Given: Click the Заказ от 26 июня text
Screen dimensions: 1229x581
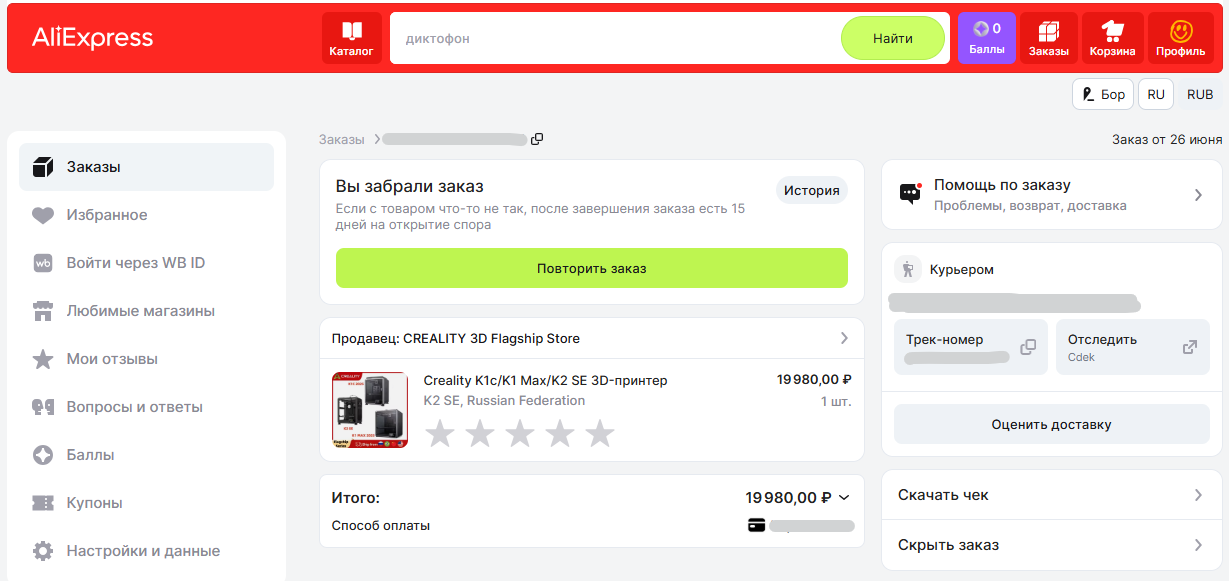Looking at the screenshot, I should [1167, 139].
